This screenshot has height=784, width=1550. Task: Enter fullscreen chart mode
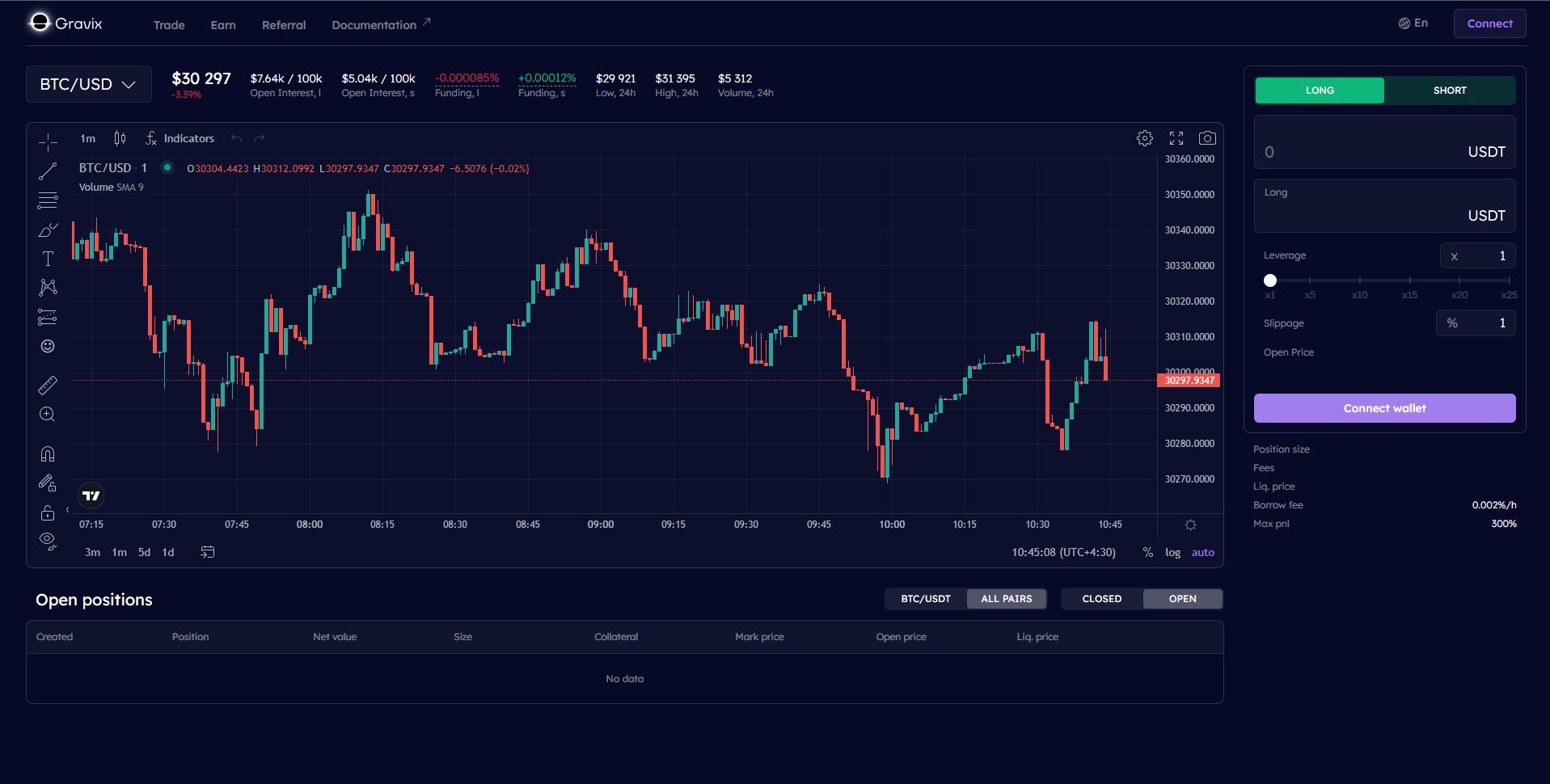[1176, 138]
